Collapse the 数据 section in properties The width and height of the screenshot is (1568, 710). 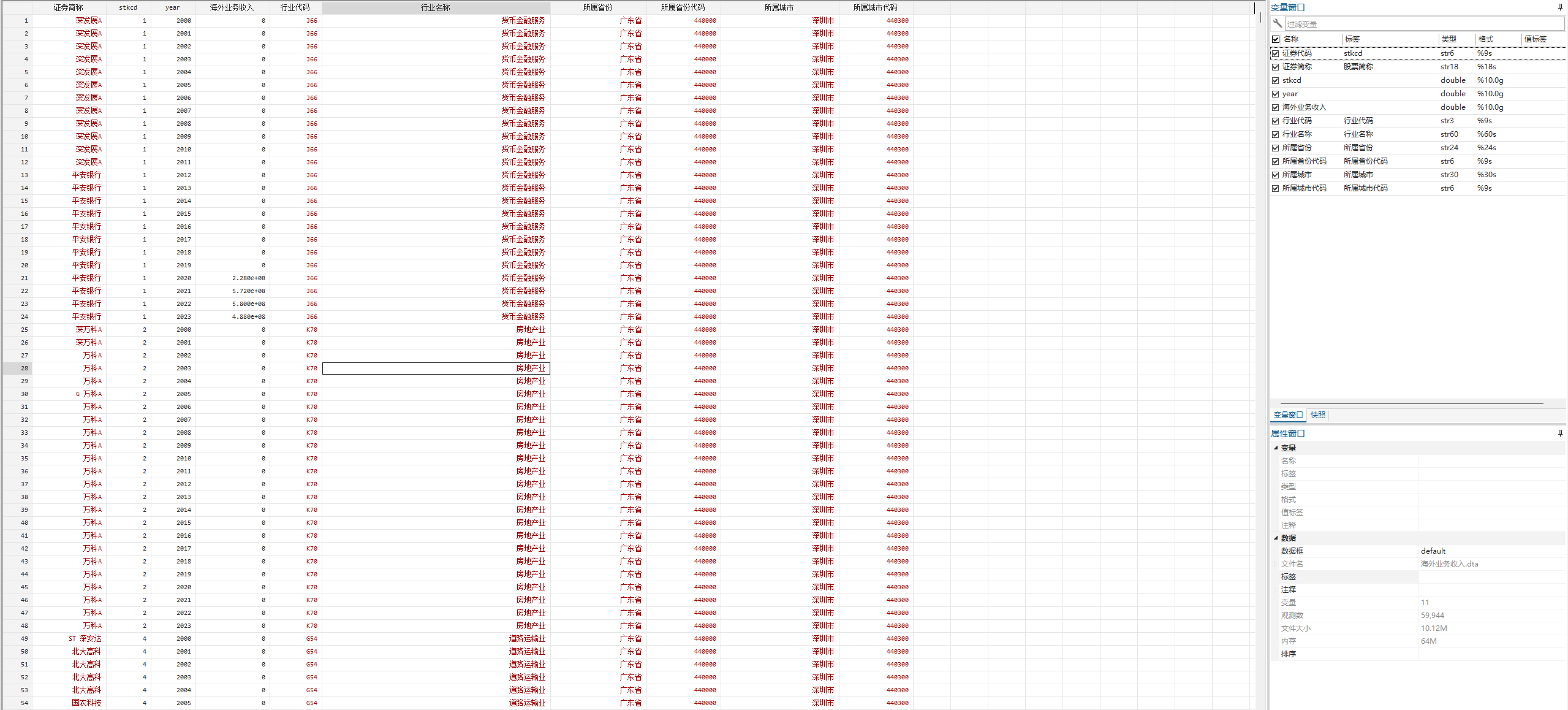[x=1276, y=538]
